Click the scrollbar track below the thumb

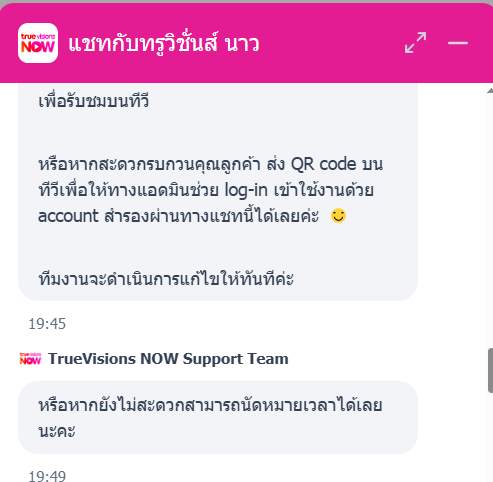[x=490, y=437]
